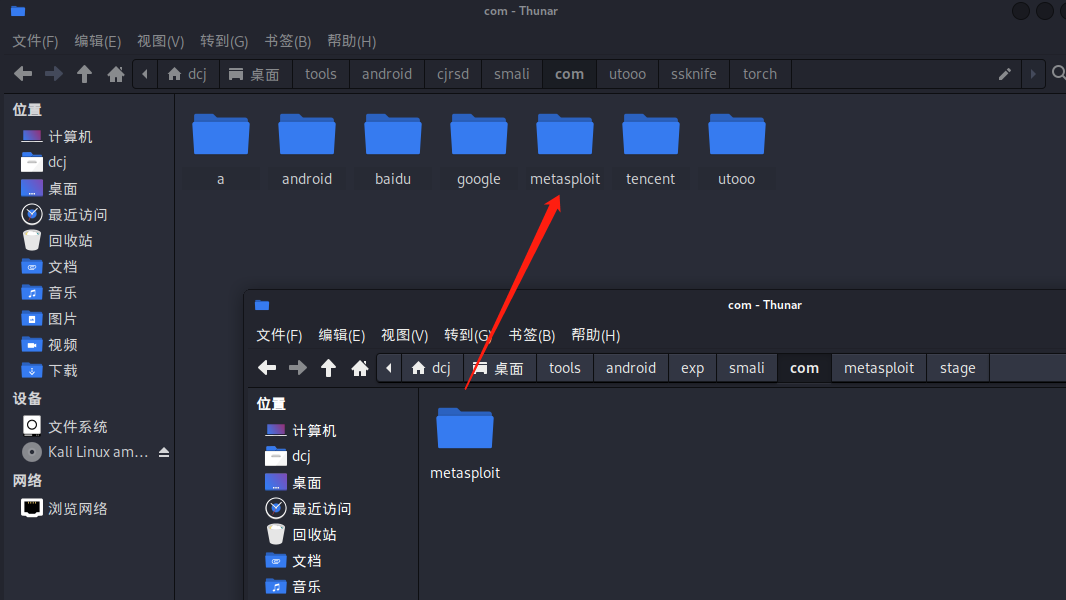
Task: Select the google folder
Action: [x=479, y=149]
